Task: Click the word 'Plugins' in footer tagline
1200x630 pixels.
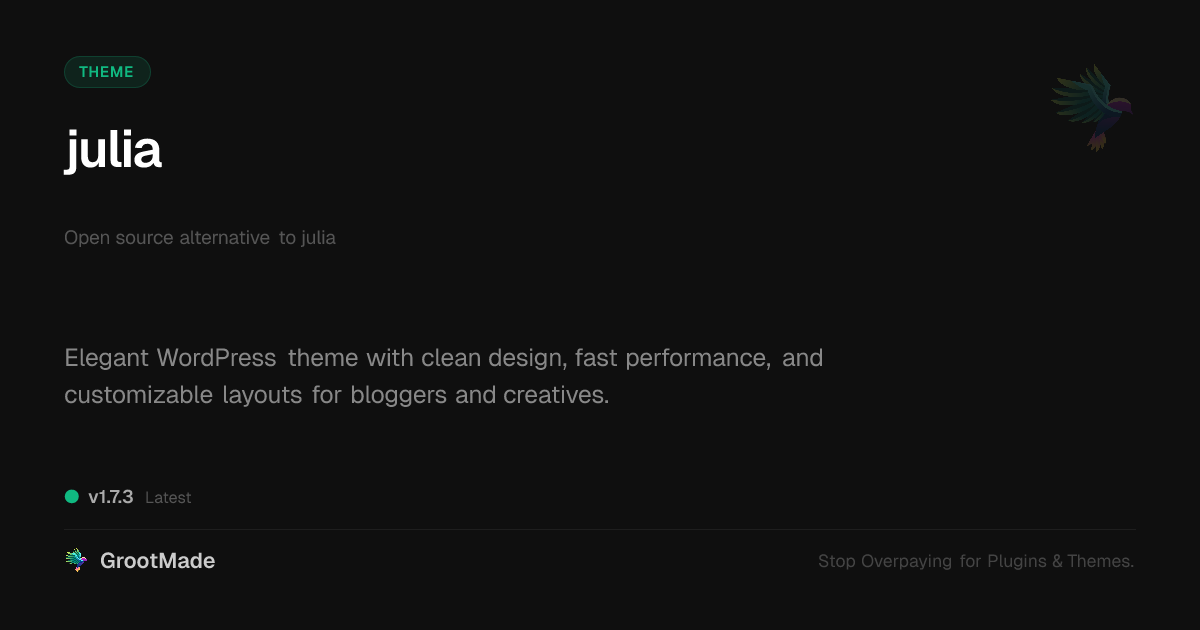Action: click(x=1016, y=561)
